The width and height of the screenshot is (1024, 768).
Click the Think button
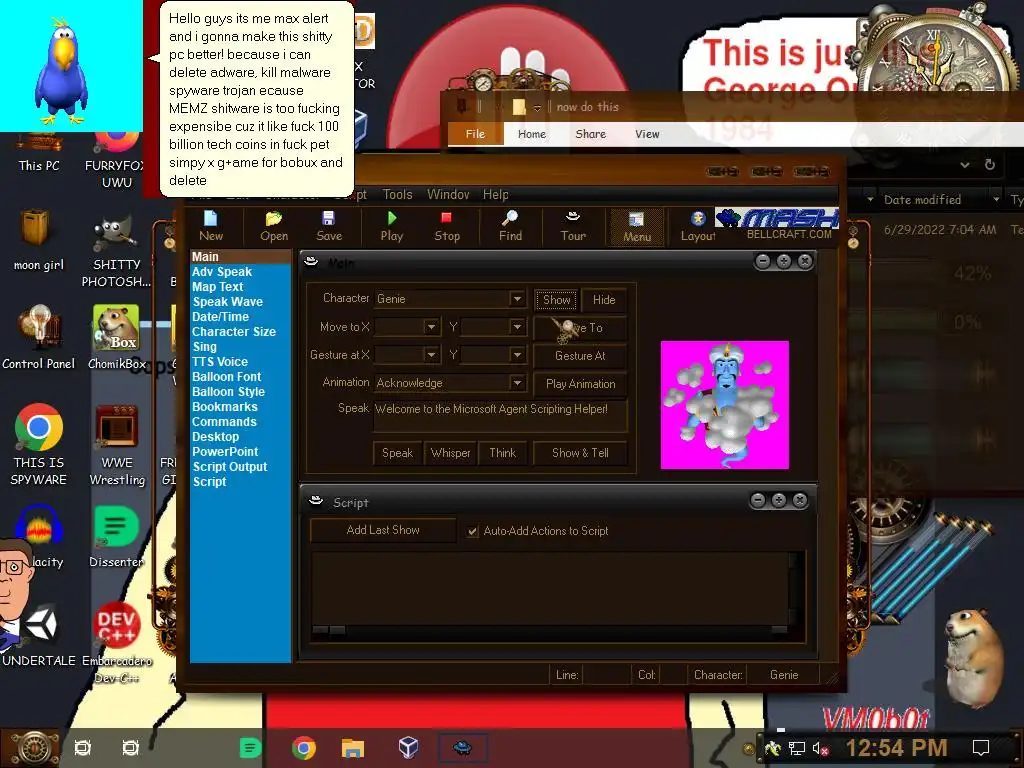(x=502, y=453)
